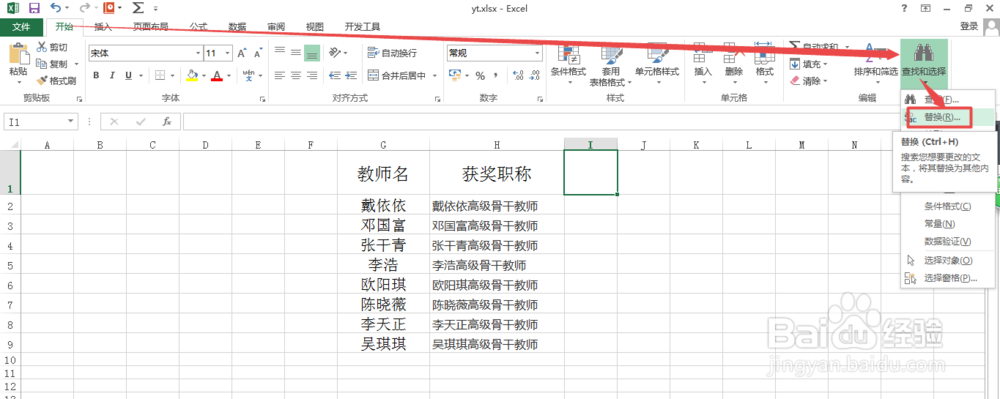Open the Paste (粘贴) button
Image resolution: width=1000 pixels, height=399 pixels.
click(x=18, y=64)
